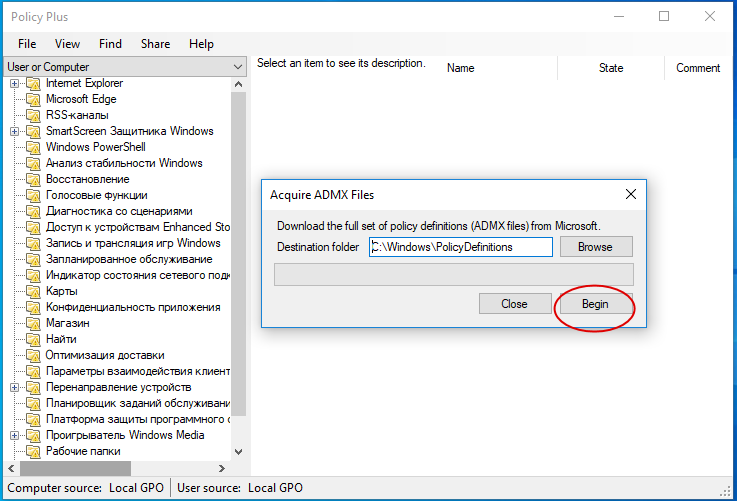
Task: Click the SmartScreen Защитника Windows folder icon
Action: pos(33,132)
